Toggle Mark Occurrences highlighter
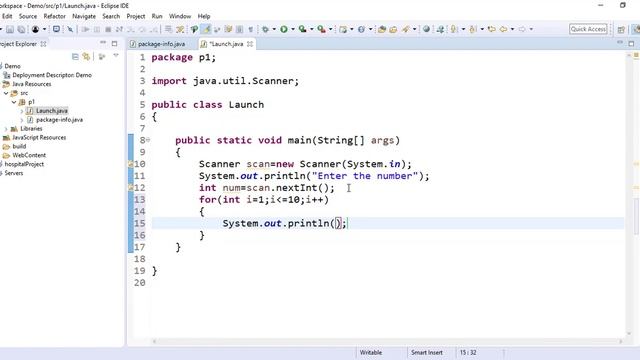This screenshot has height=360, width=640. [206, 29]
